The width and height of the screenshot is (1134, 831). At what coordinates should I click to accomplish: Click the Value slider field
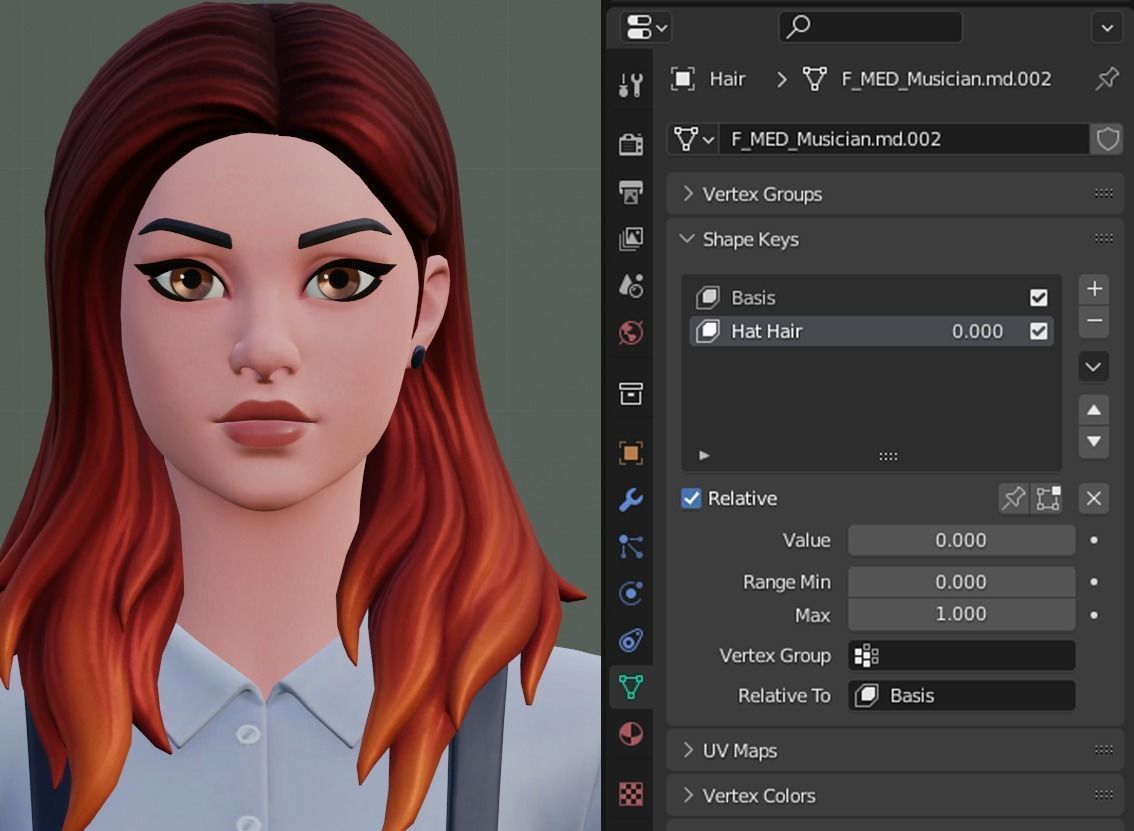coord(961,540)
